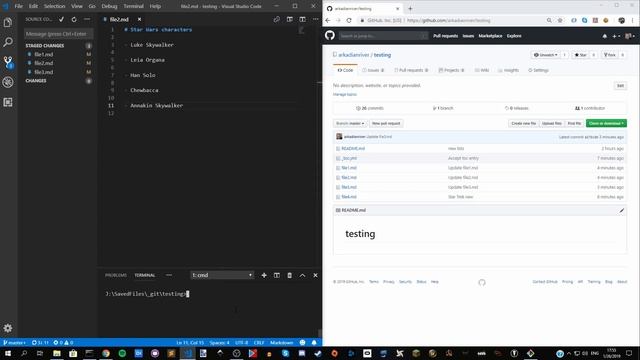Open editor More Actions ellipsis
The height and width of the screenshot is (360, 640).
point(316,19)
